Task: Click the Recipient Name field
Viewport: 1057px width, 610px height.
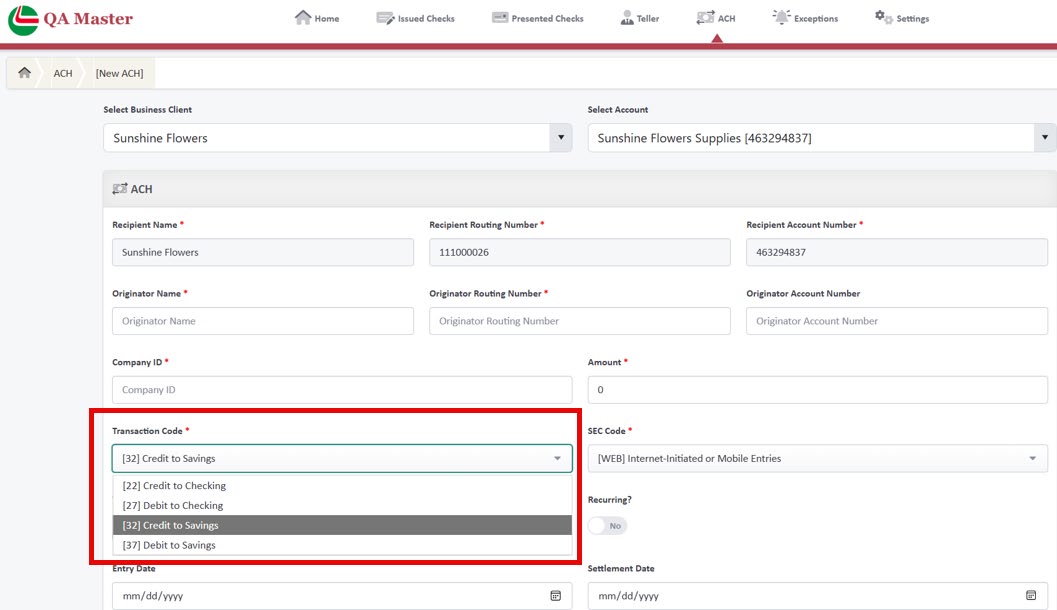Action: point(263,252)
